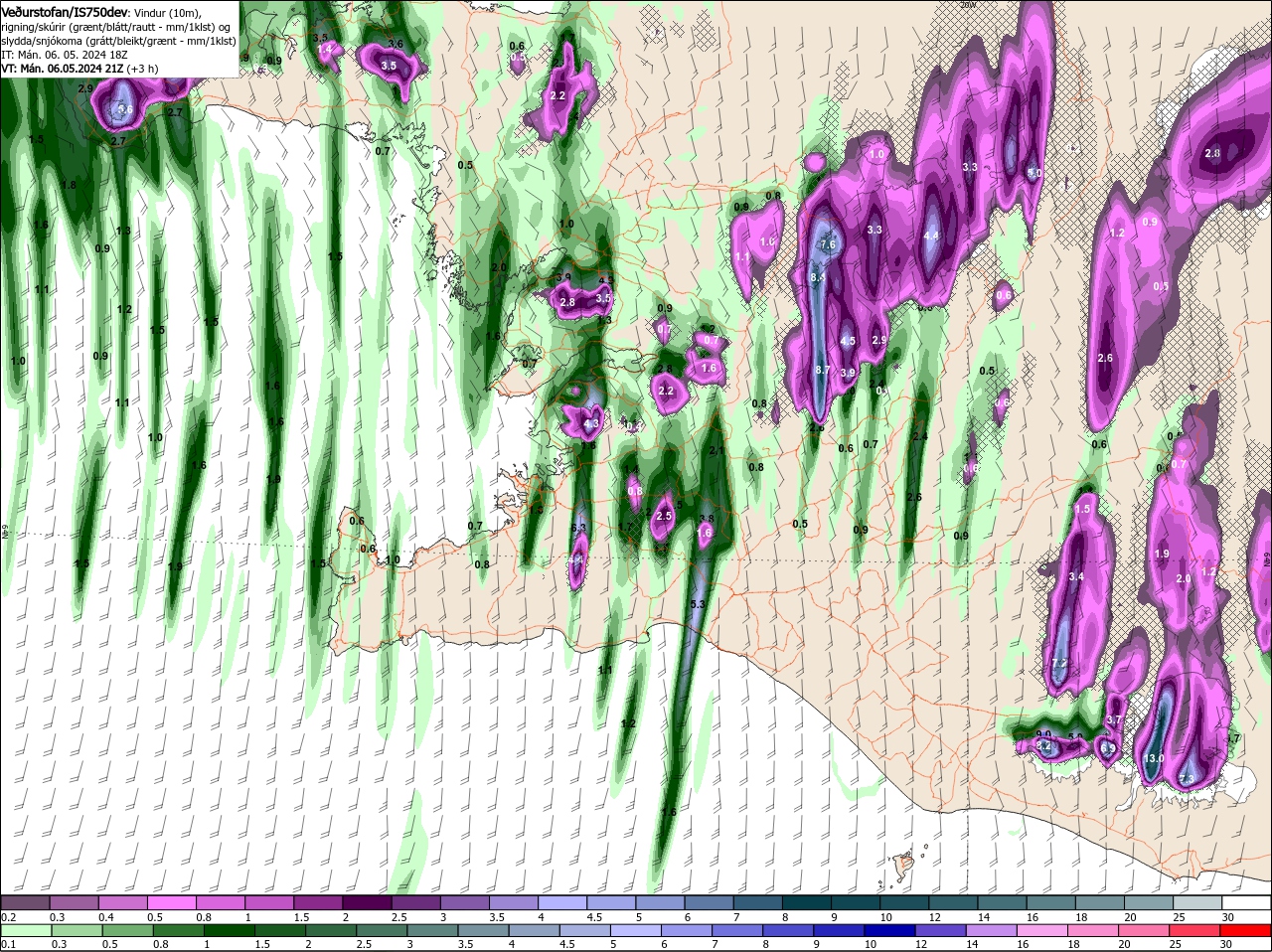The width and height of the screenshot is (1272, 952).
Task: Select snow legend dark purple swatch starting at 2
Action: pos(369,902)
